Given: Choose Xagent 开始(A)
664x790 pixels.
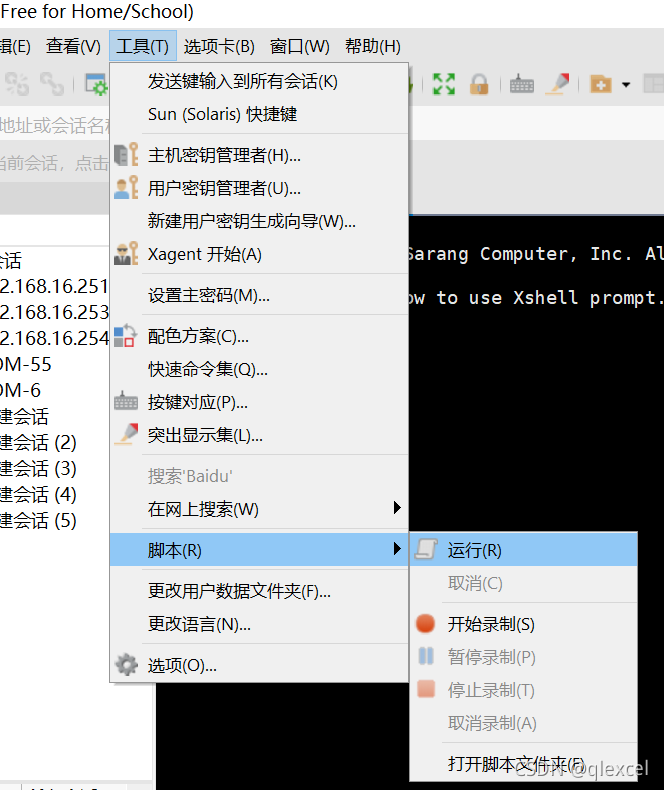Looking at the screenshot, I should (x=259, y=254).
